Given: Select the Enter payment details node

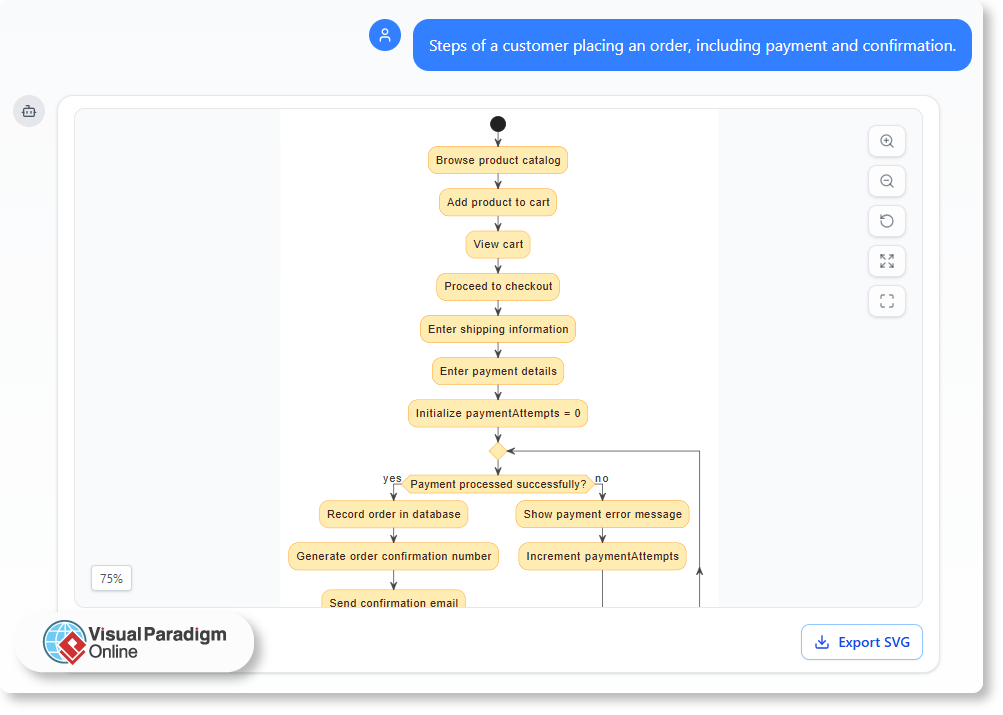Looking at the screenshot, I should [497, 371].
